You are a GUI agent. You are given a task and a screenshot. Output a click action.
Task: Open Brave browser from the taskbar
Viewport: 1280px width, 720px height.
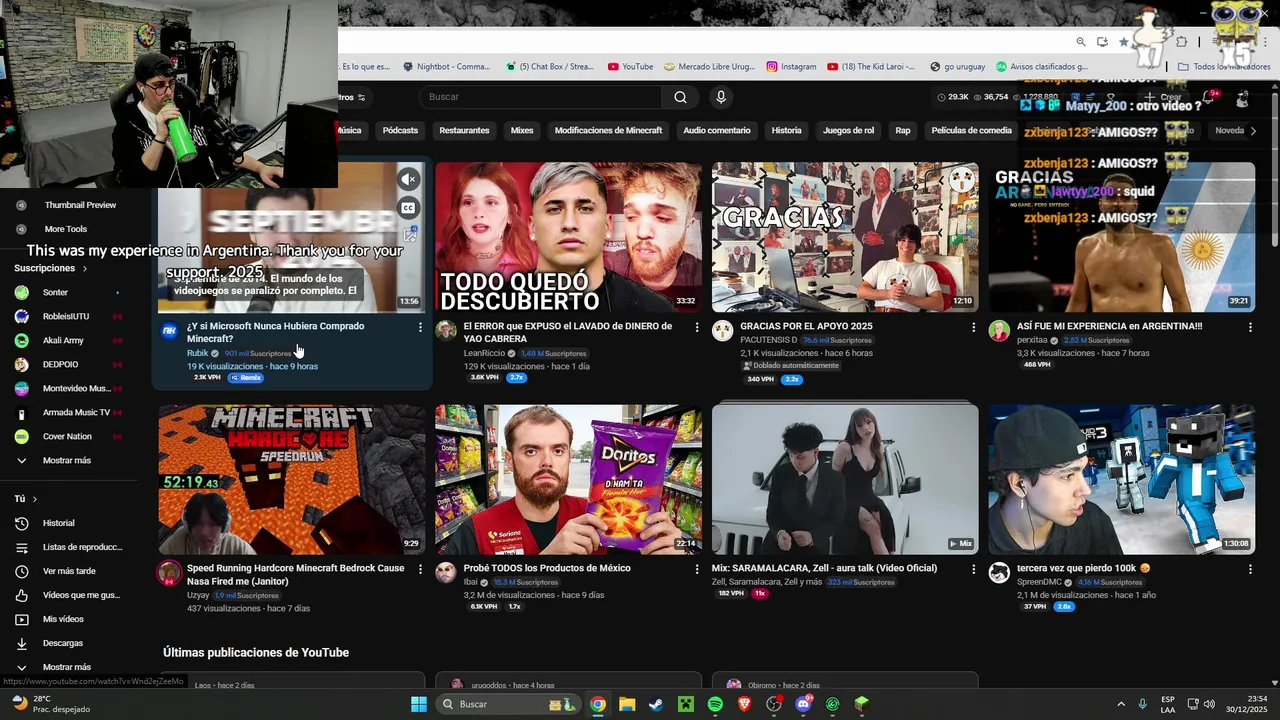point(744,704)
